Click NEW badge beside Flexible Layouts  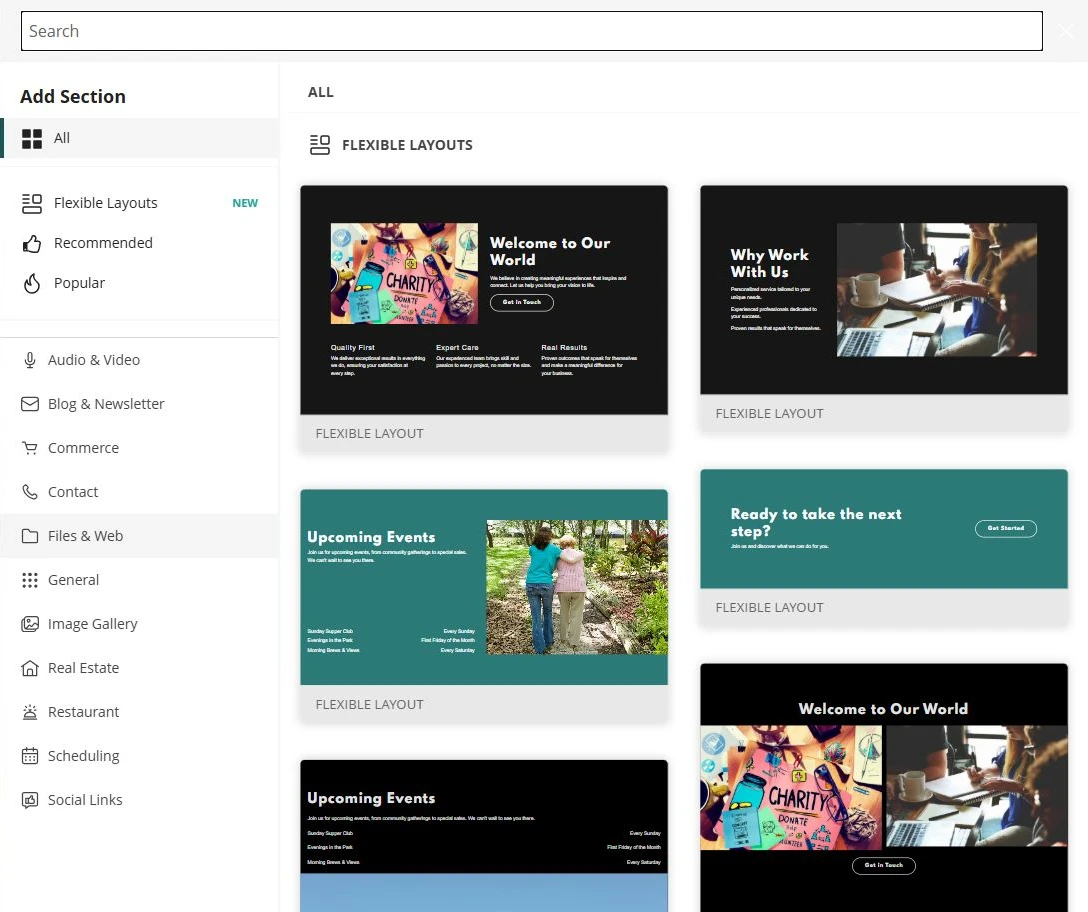(x=245, y=203)
